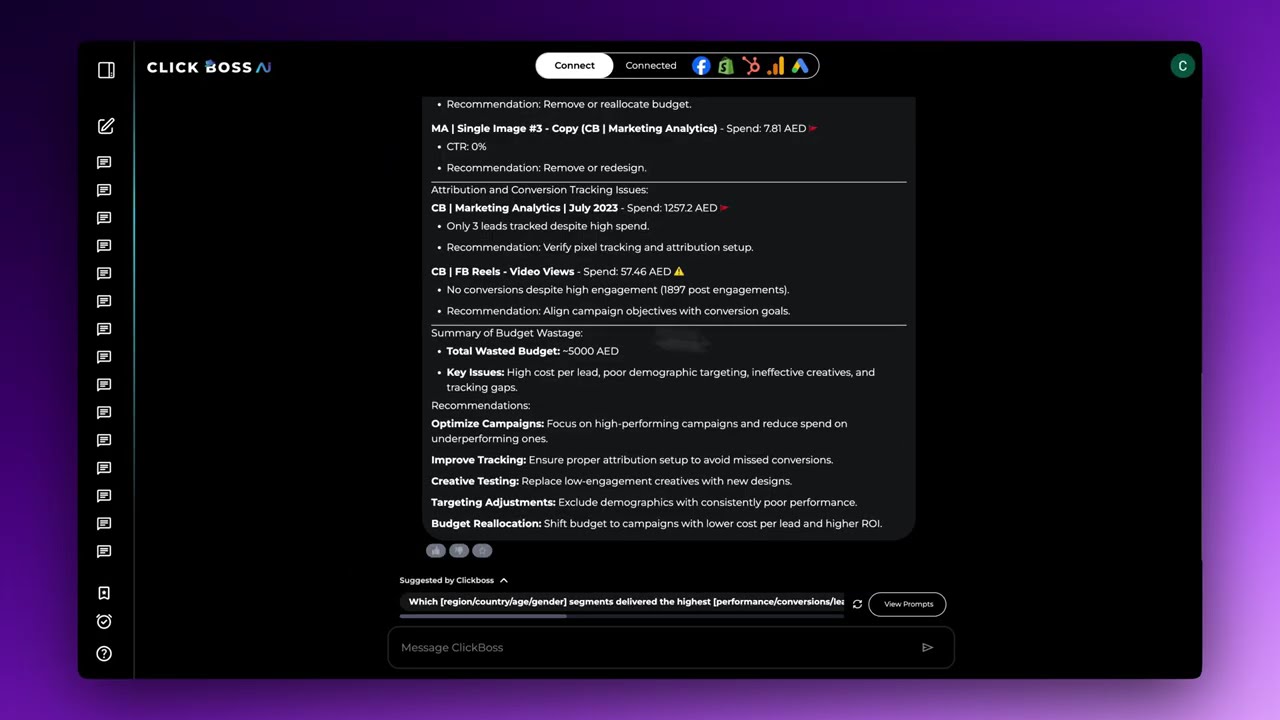Viewport: 1280px width, 720px height.
Task: Open the topmost chat history icon
Action: point(104,162)
